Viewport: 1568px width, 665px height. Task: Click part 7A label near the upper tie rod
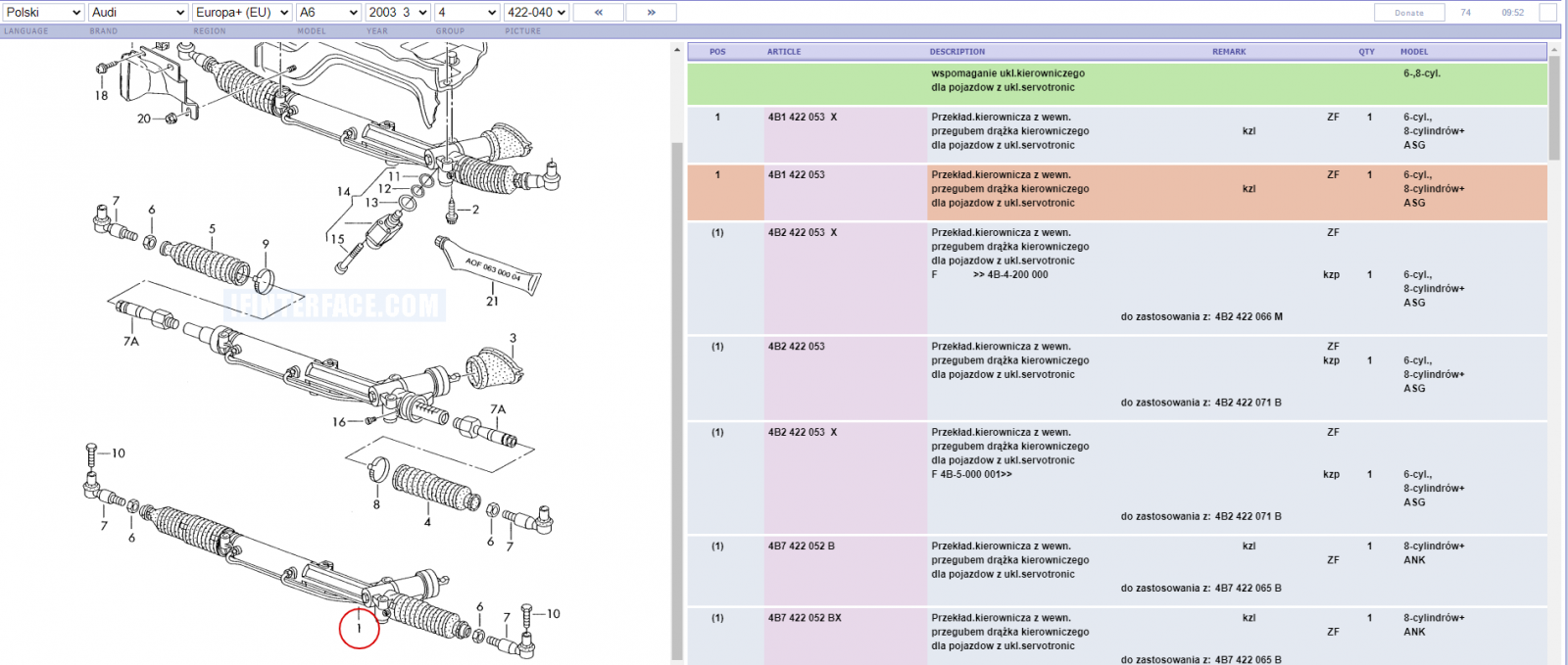(x=131, y=342)
